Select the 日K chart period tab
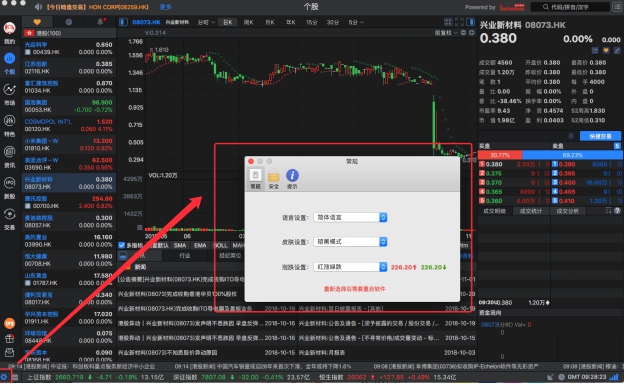The image size is (624, 384). (x=228, y=22)
